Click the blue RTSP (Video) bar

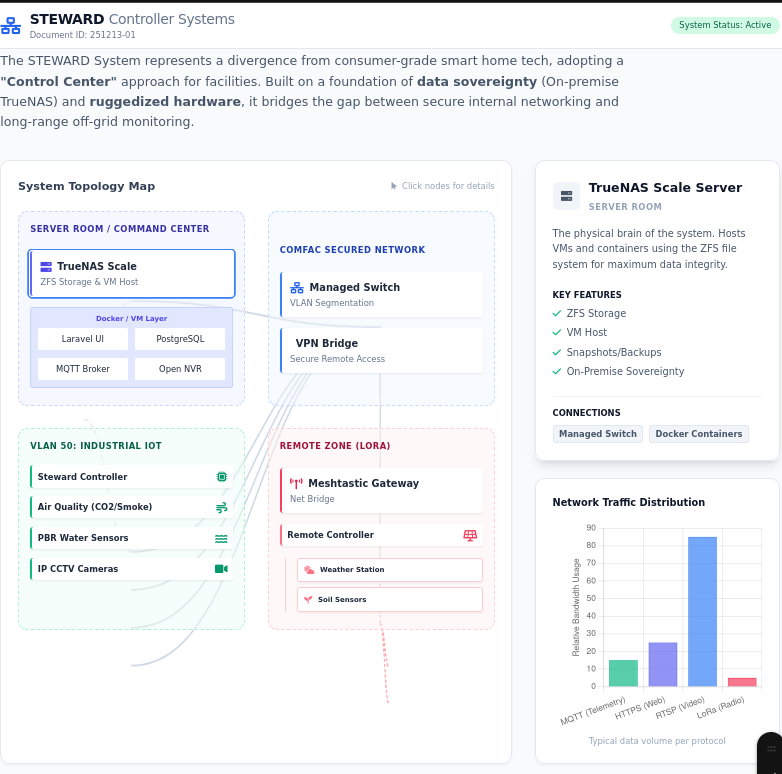pyautogui.click(x=702, y=611)
